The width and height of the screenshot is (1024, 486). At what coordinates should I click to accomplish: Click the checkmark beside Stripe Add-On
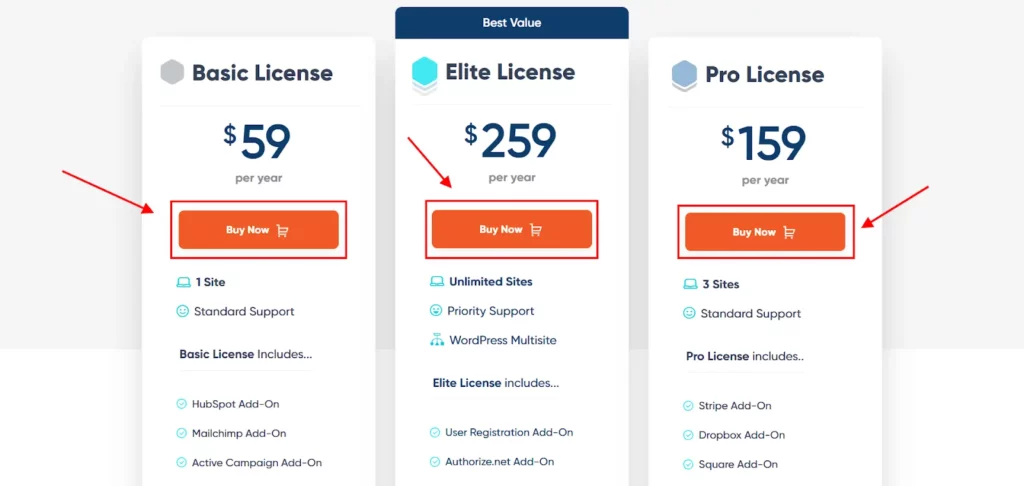688,407
